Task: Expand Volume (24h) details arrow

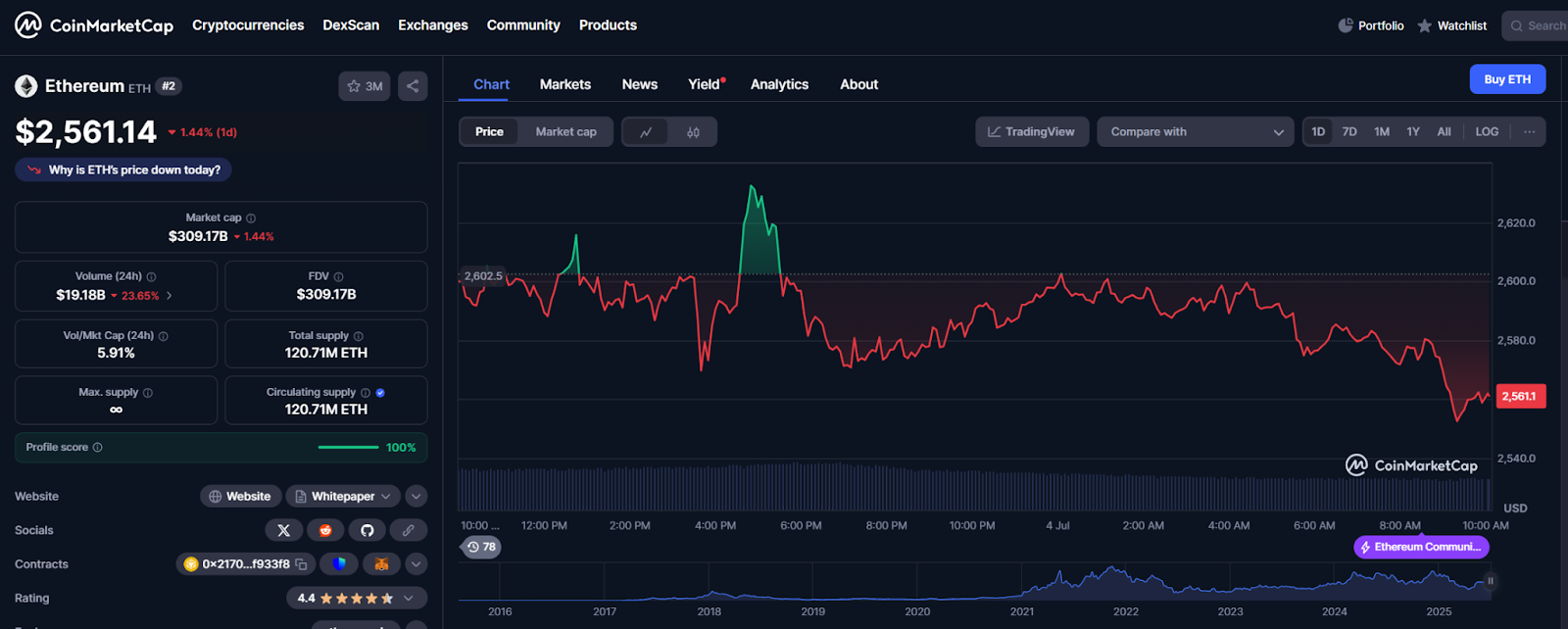Action: [x=170, y=296]
